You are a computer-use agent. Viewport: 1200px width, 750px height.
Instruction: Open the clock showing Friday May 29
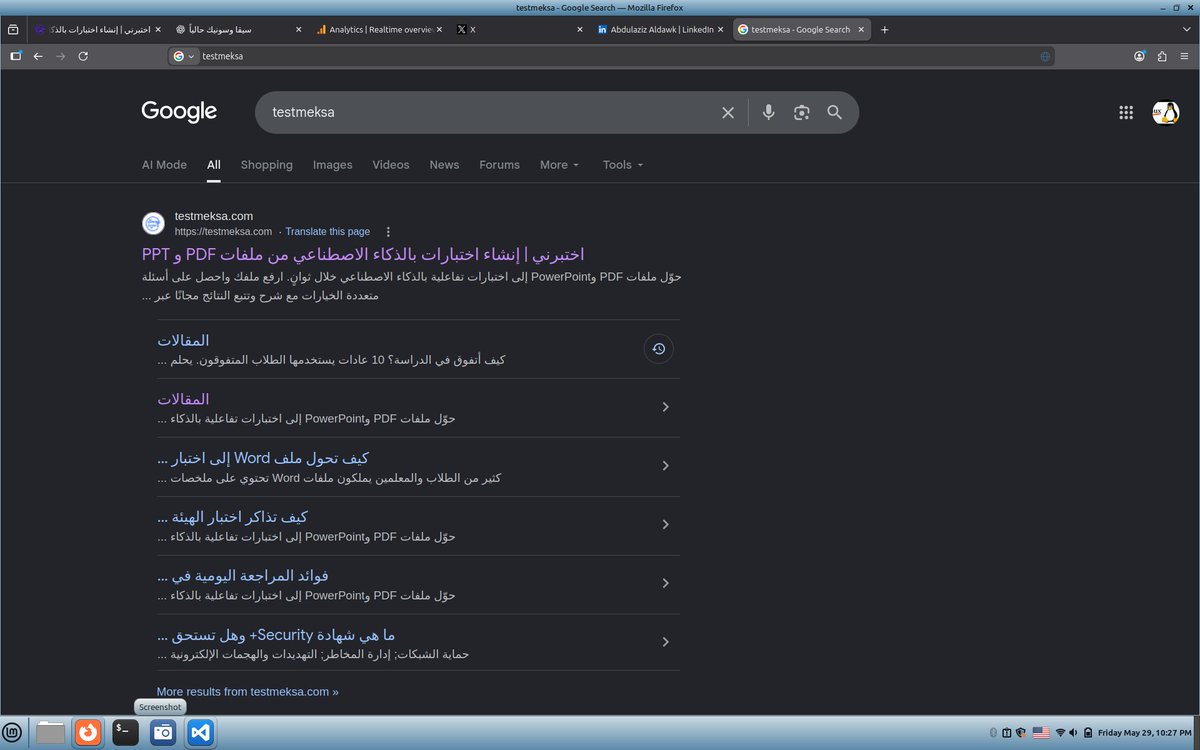(1146, 733)
